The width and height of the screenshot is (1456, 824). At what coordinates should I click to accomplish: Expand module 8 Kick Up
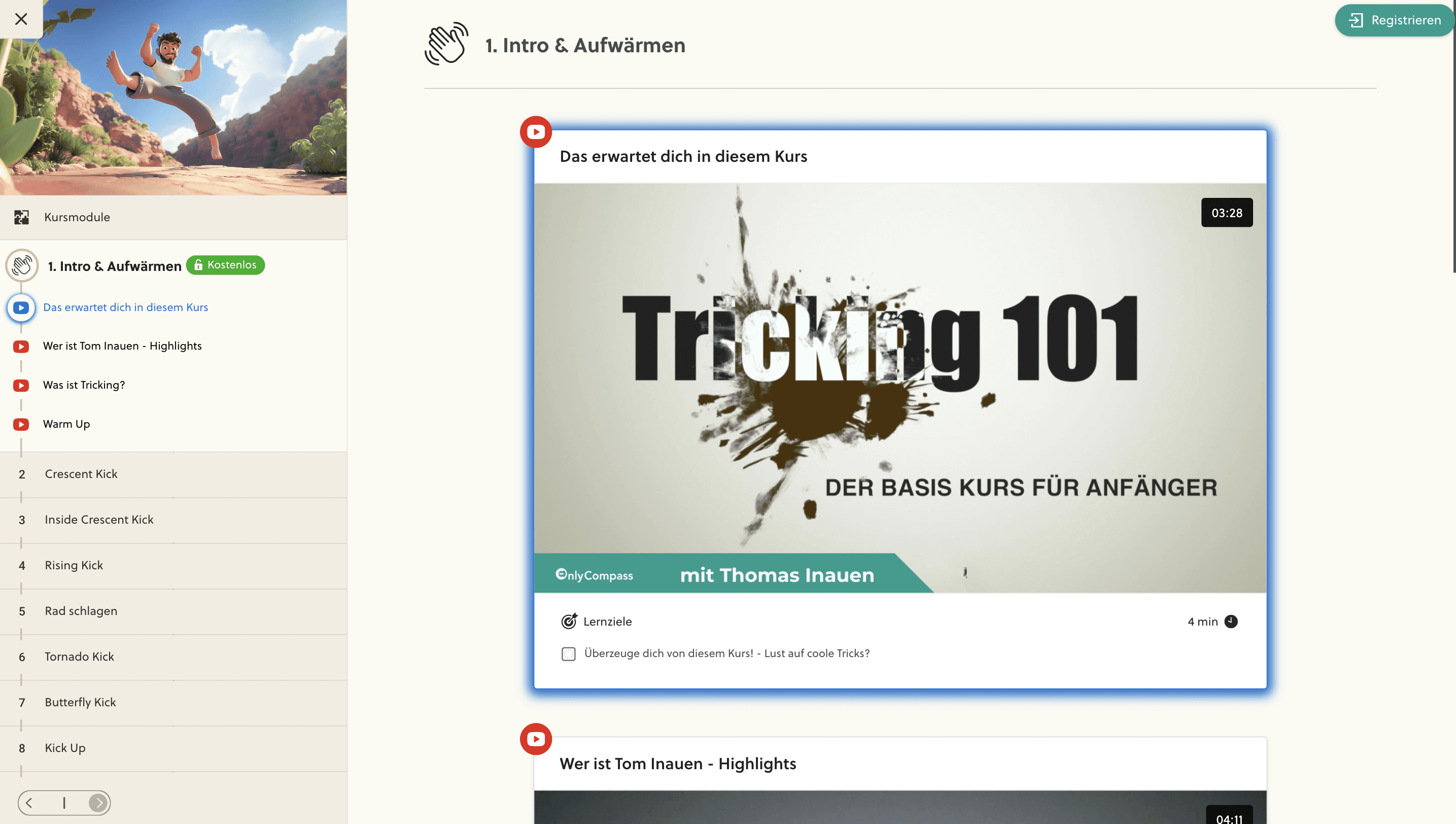point(173,748)
